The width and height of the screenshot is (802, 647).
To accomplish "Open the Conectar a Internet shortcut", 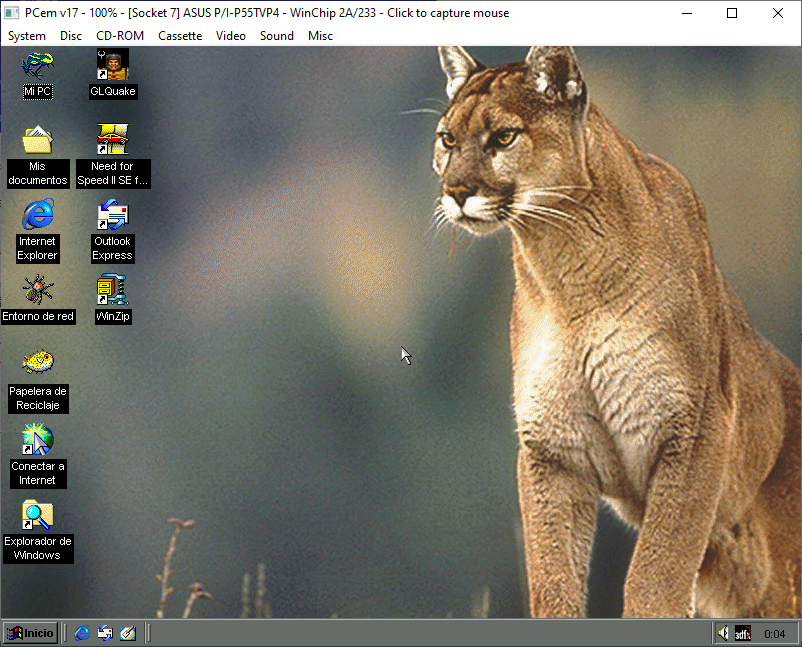I will 38,439.
